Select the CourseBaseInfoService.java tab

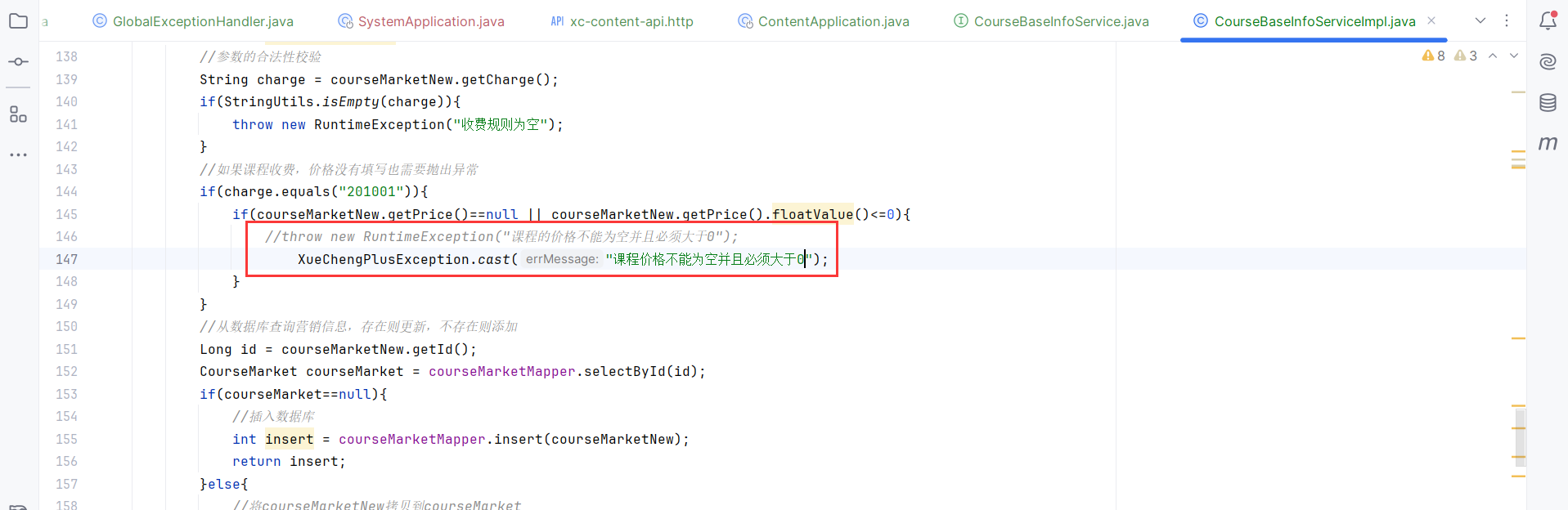coord(1052,21)
